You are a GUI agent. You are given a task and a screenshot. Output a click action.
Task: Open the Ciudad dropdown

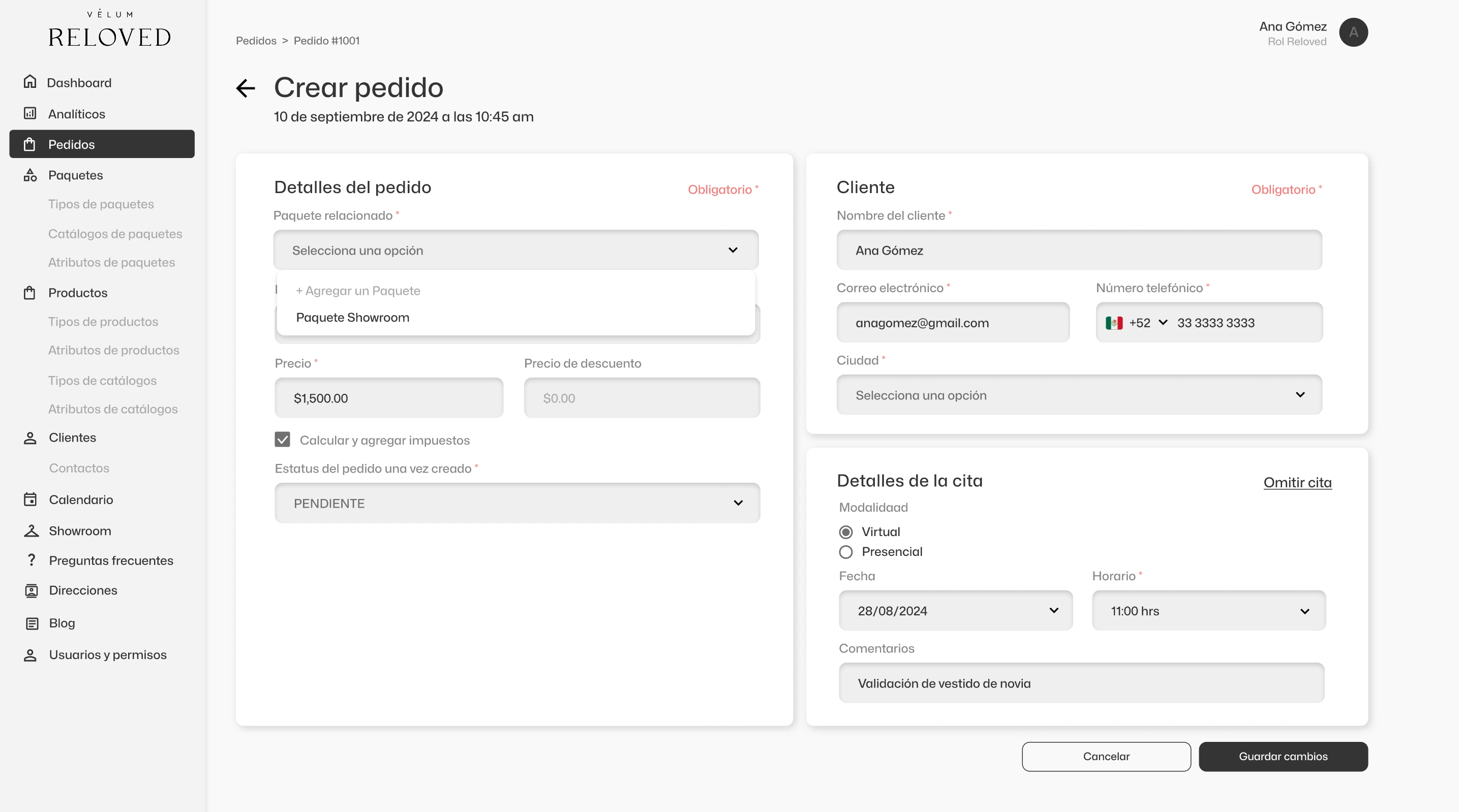click(1078, 395)
